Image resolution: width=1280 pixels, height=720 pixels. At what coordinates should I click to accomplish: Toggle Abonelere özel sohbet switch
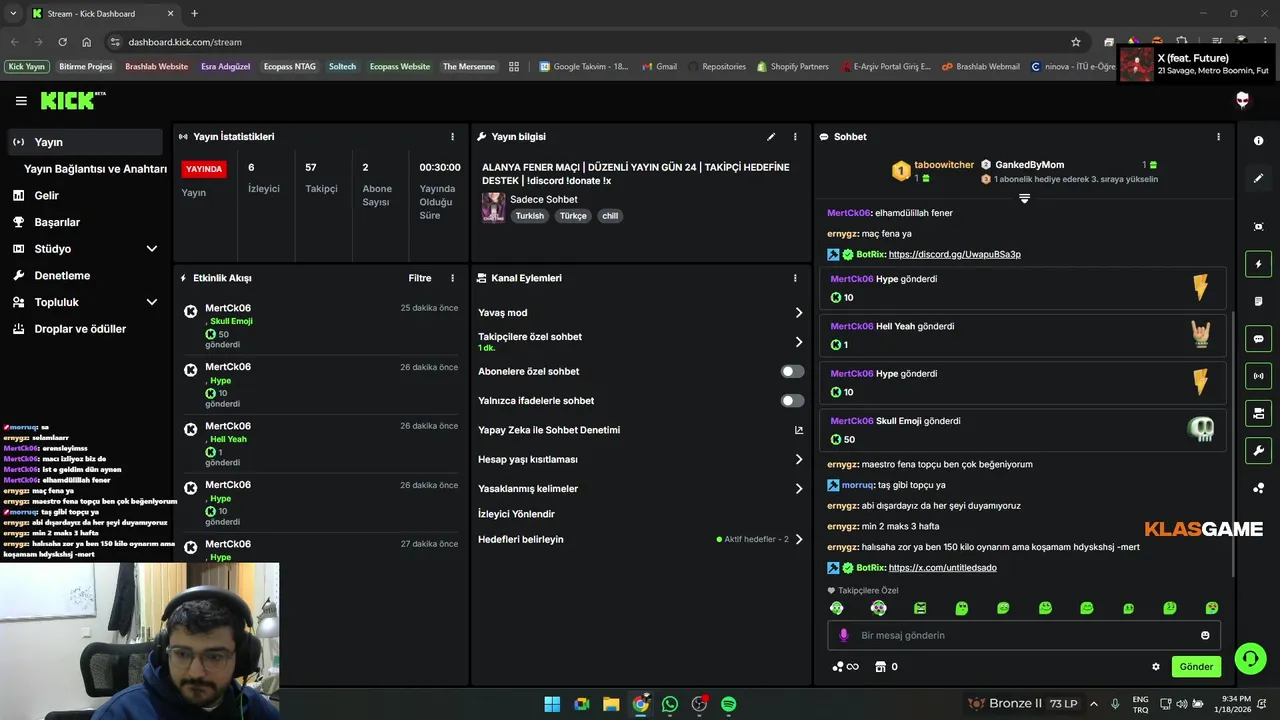(792, 371)
